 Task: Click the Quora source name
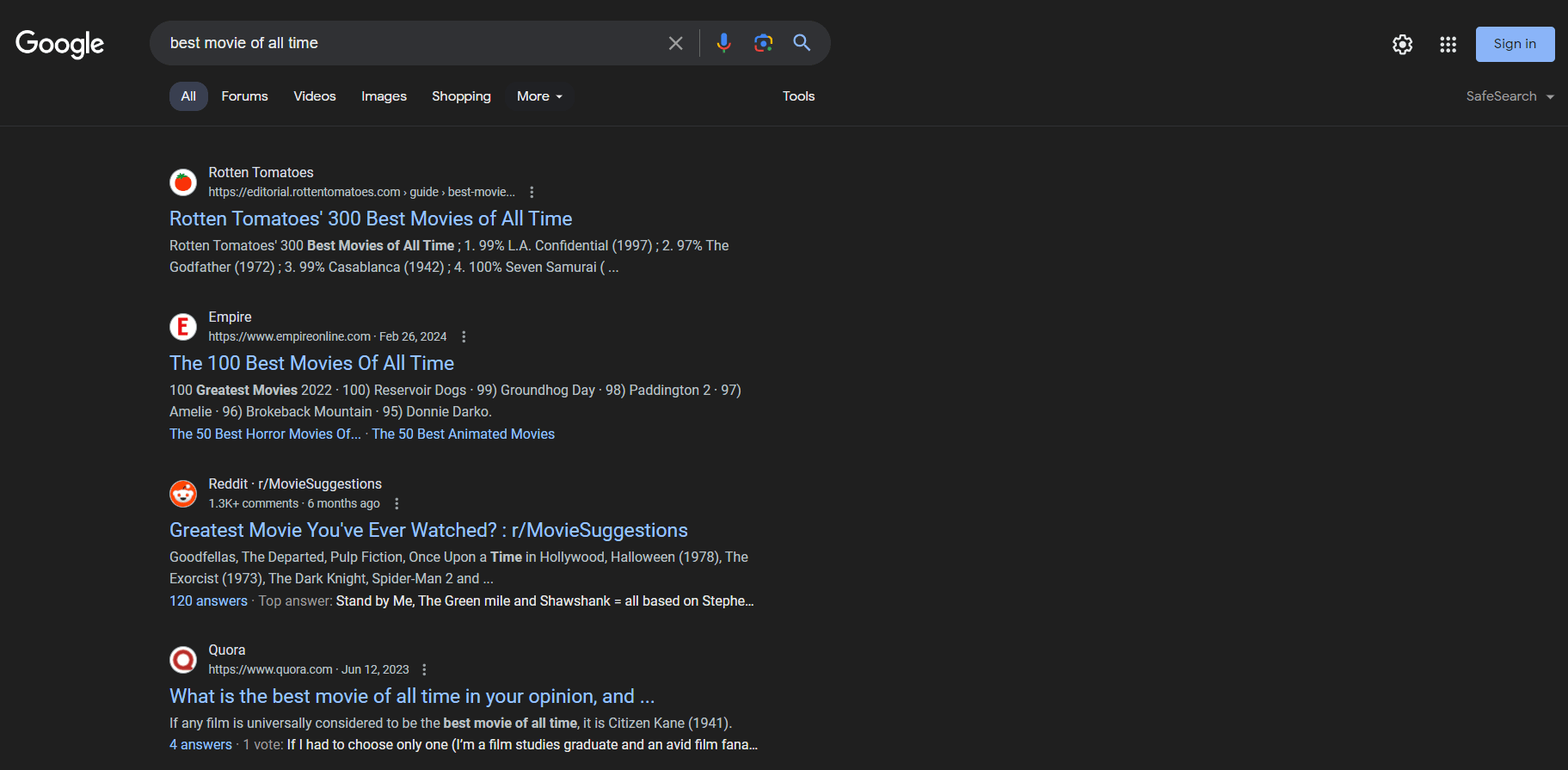[226, 650]
